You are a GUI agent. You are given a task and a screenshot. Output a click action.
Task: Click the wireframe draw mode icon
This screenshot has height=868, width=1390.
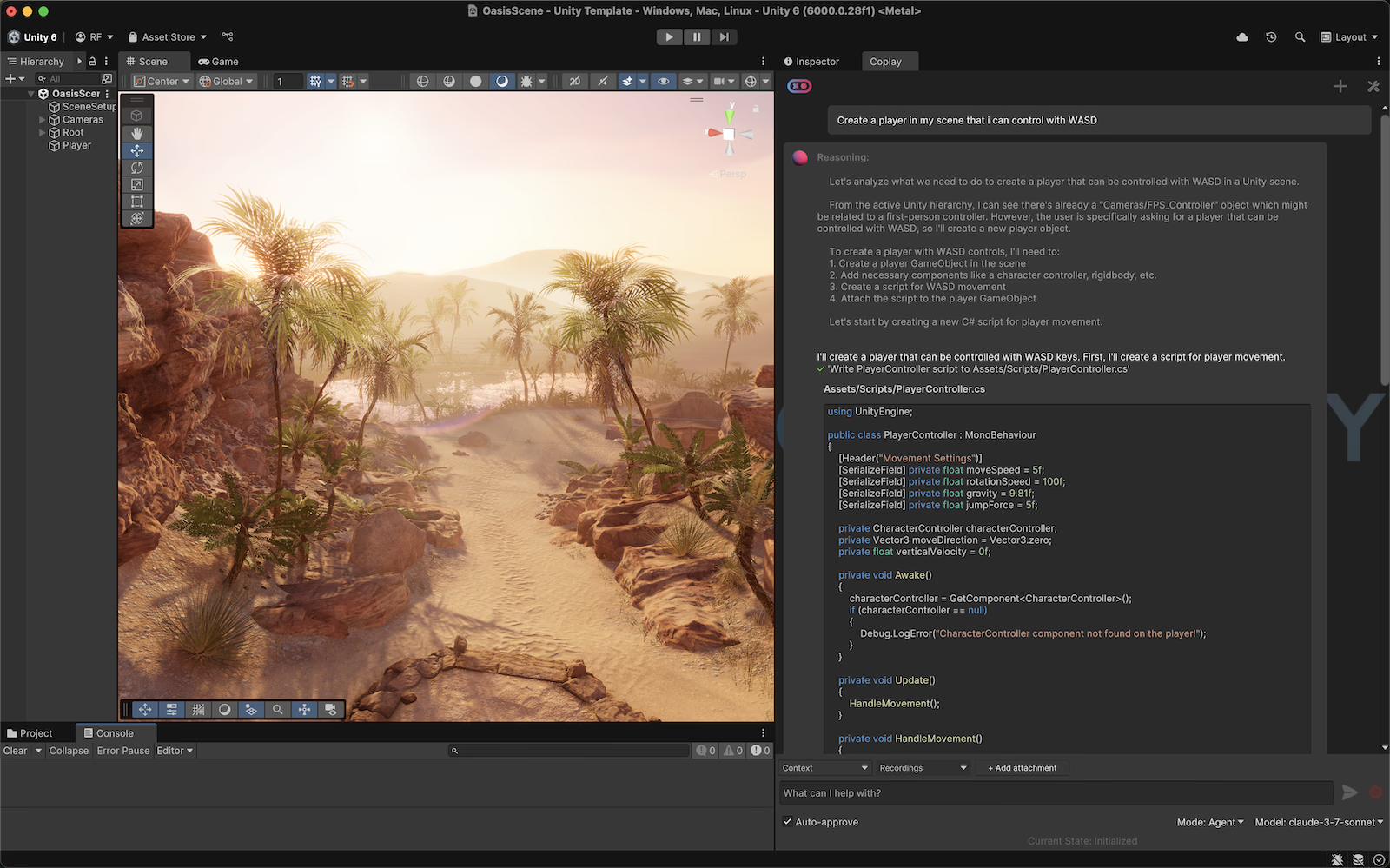coord(422,81)
